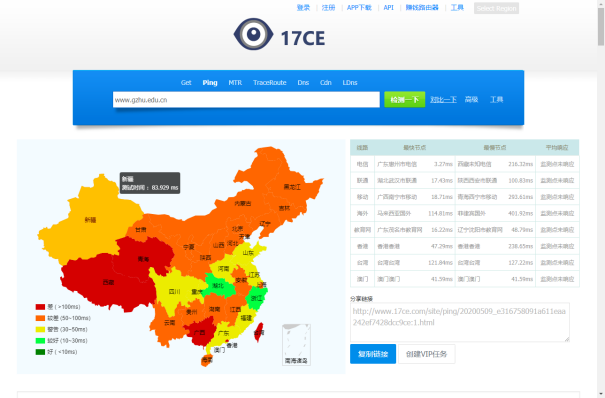
Task: Select 四川 province on the map
Action: coord(174,291)
